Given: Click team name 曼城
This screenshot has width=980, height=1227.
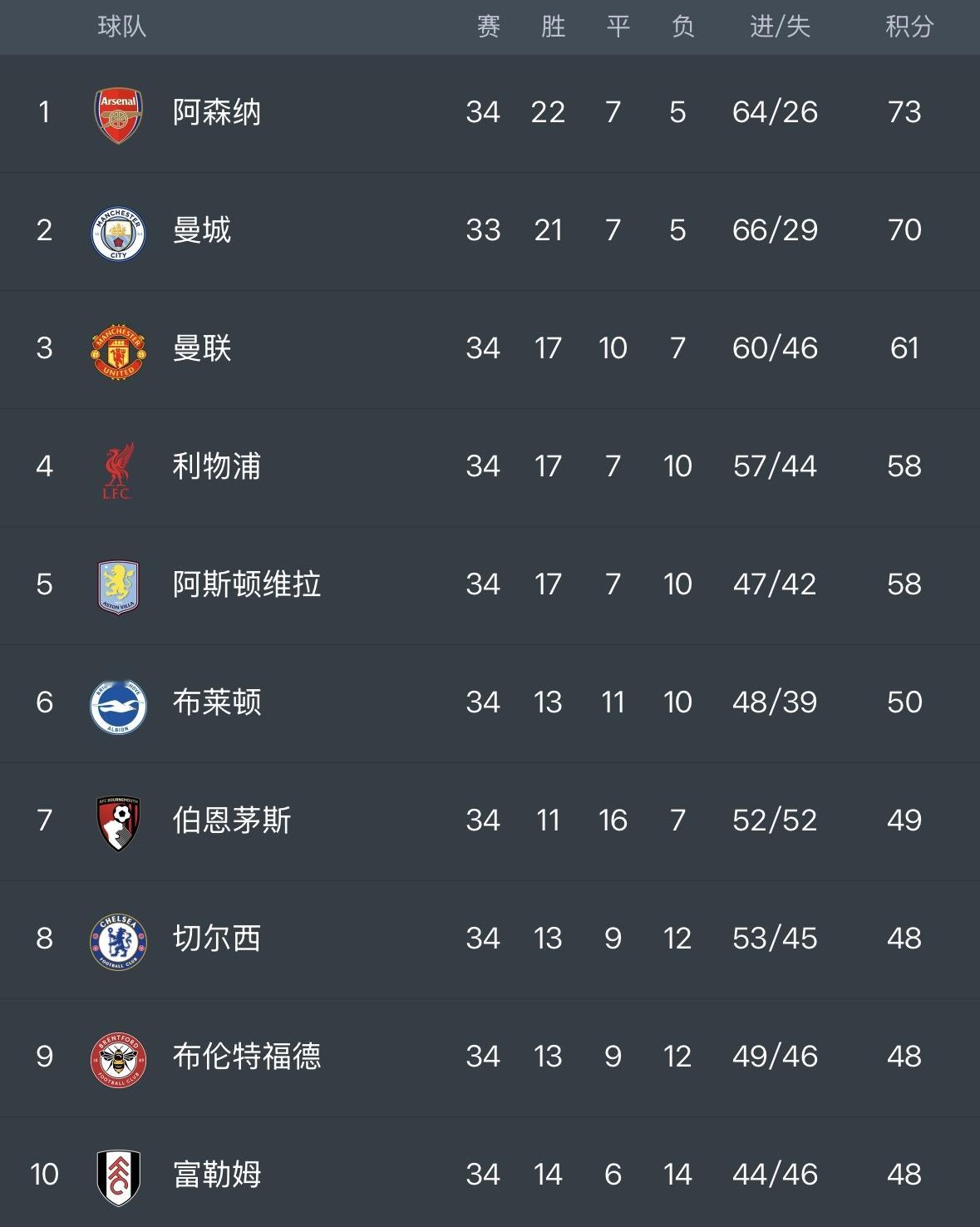Looking at the screenshot, I should pyautogui.click(x=202, y=230).
